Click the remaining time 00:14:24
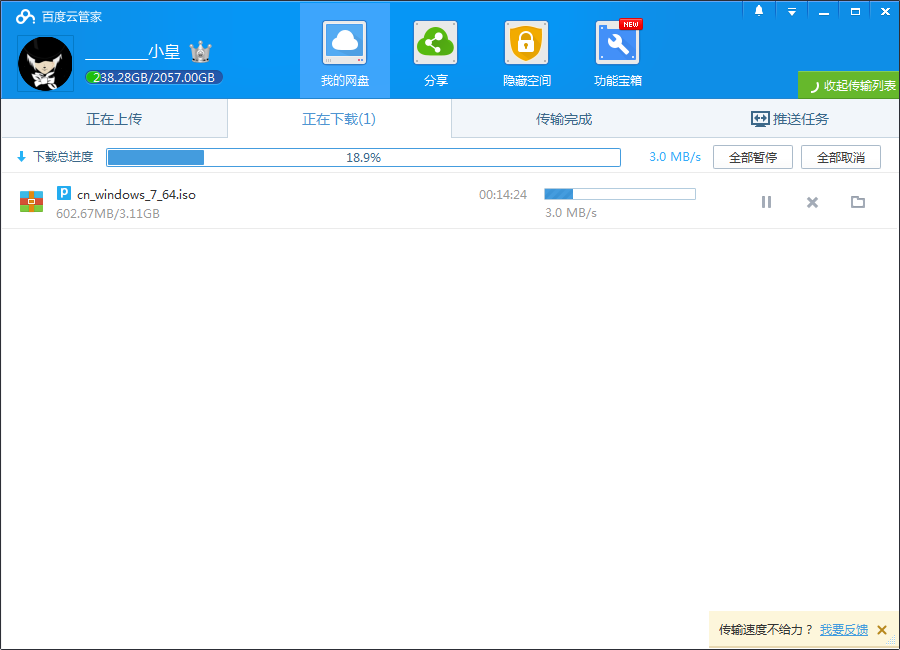The height and width of the screenshot is (650, 900). [x=503, y=195]
